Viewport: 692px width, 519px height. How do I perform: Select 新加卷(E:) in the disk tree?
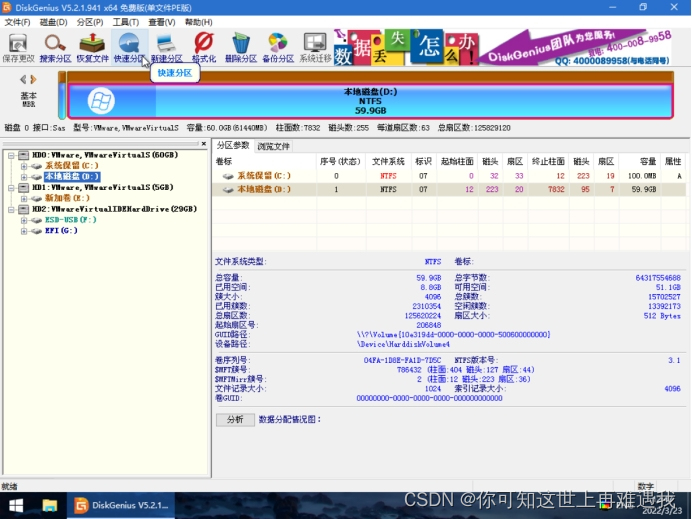(x=67, y=198)
